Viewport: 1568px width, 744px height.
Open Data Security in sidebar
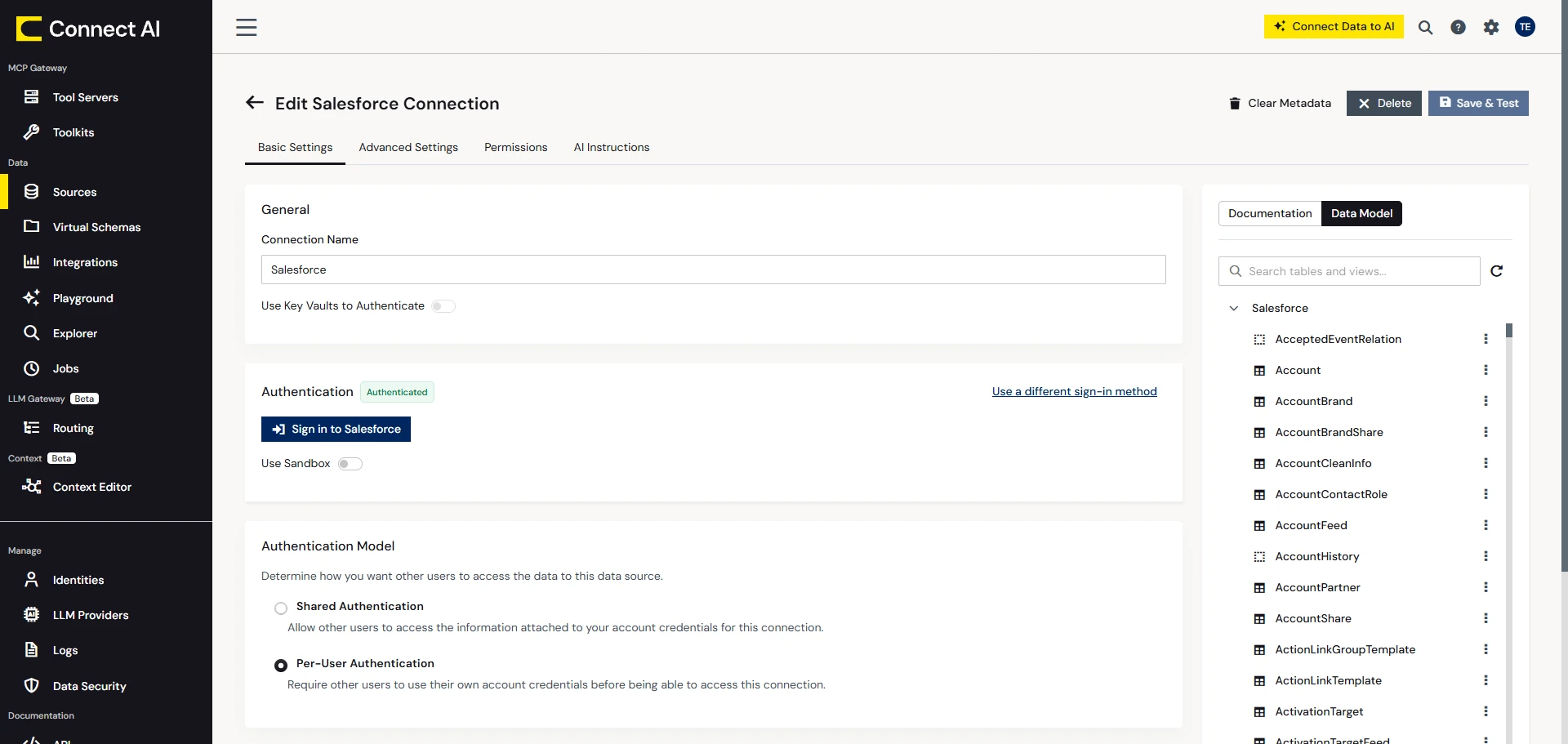[x=89, y=686]
